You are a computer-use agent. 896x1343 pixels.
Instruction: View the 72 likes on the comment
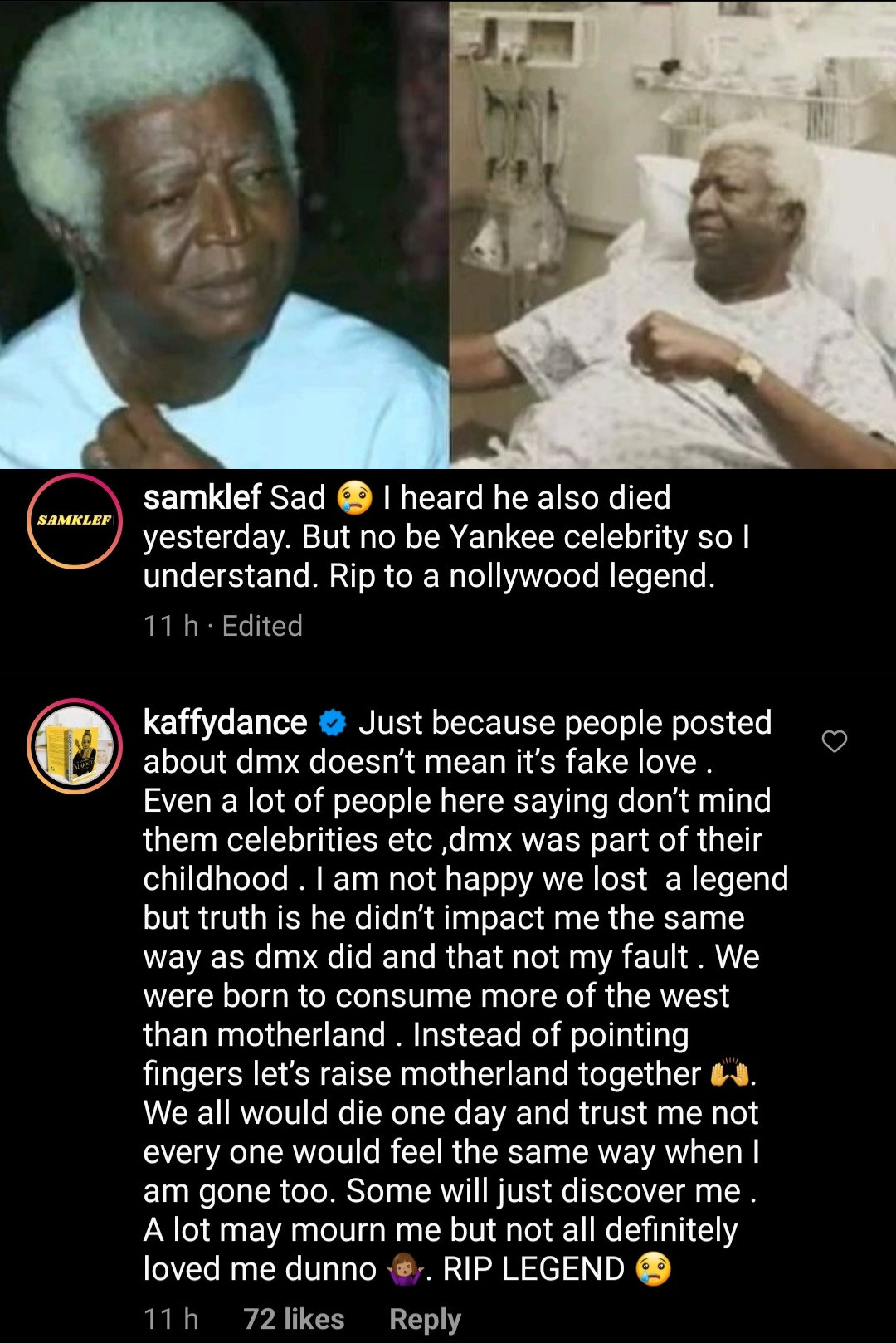tap(294, 1319)
